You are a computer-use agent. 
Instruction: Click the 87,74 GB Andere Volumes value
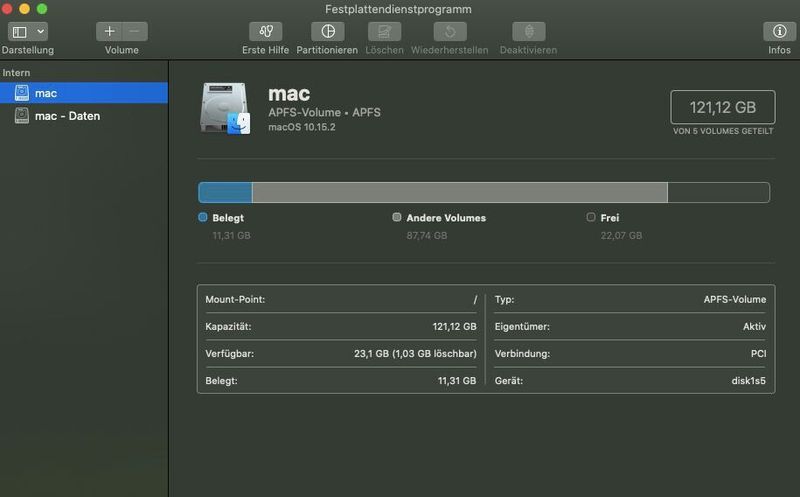(x=427, y=236)
